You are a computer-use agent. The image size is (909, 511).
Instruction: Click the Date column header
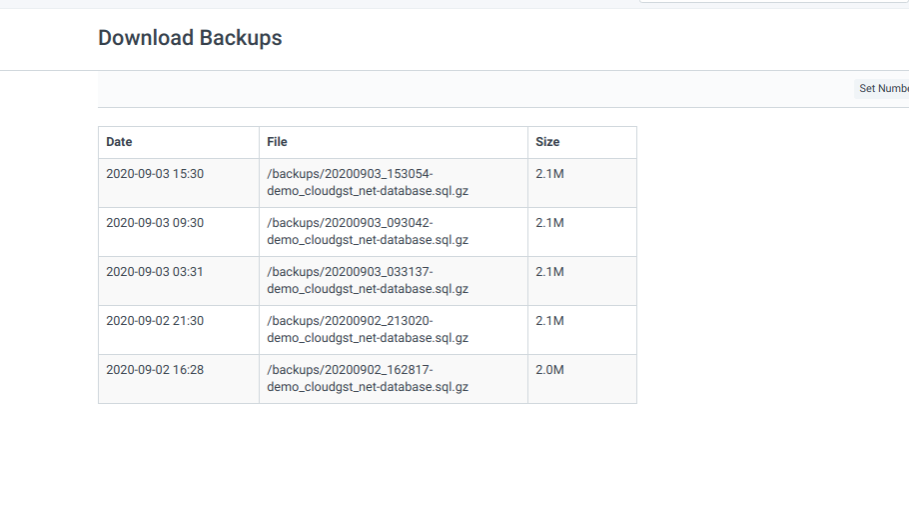[119, 142]
